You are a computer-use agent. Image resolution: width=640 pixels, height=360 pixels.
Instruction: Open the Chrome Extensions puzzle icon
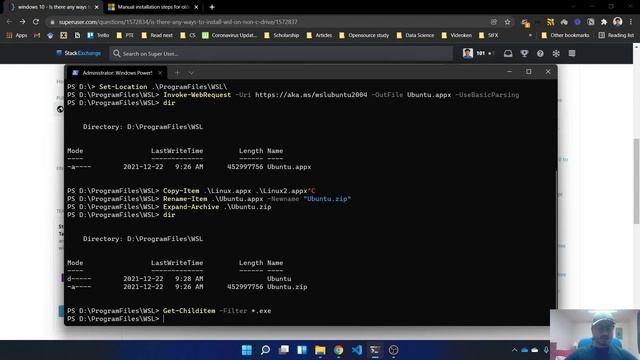click(x=604, y=22)
